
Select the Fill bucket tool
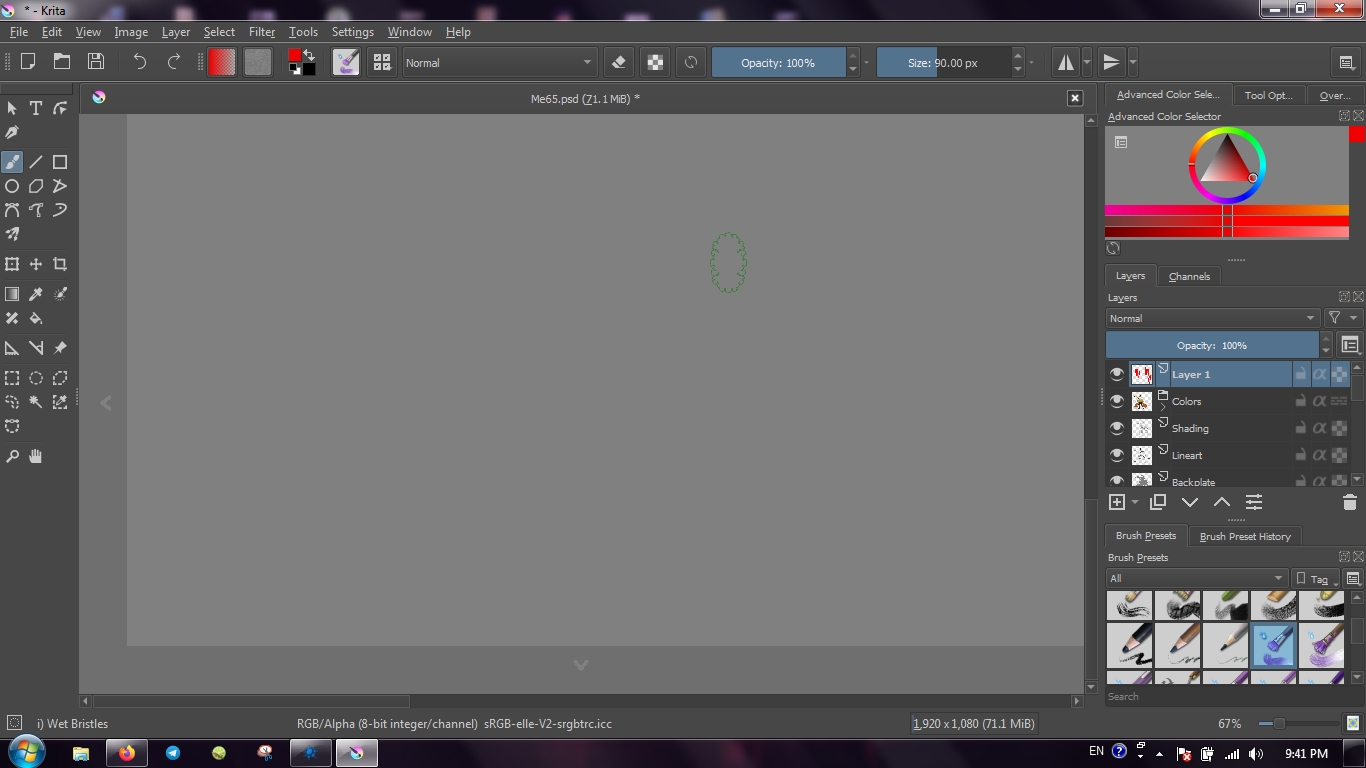[x=36, y=318]
